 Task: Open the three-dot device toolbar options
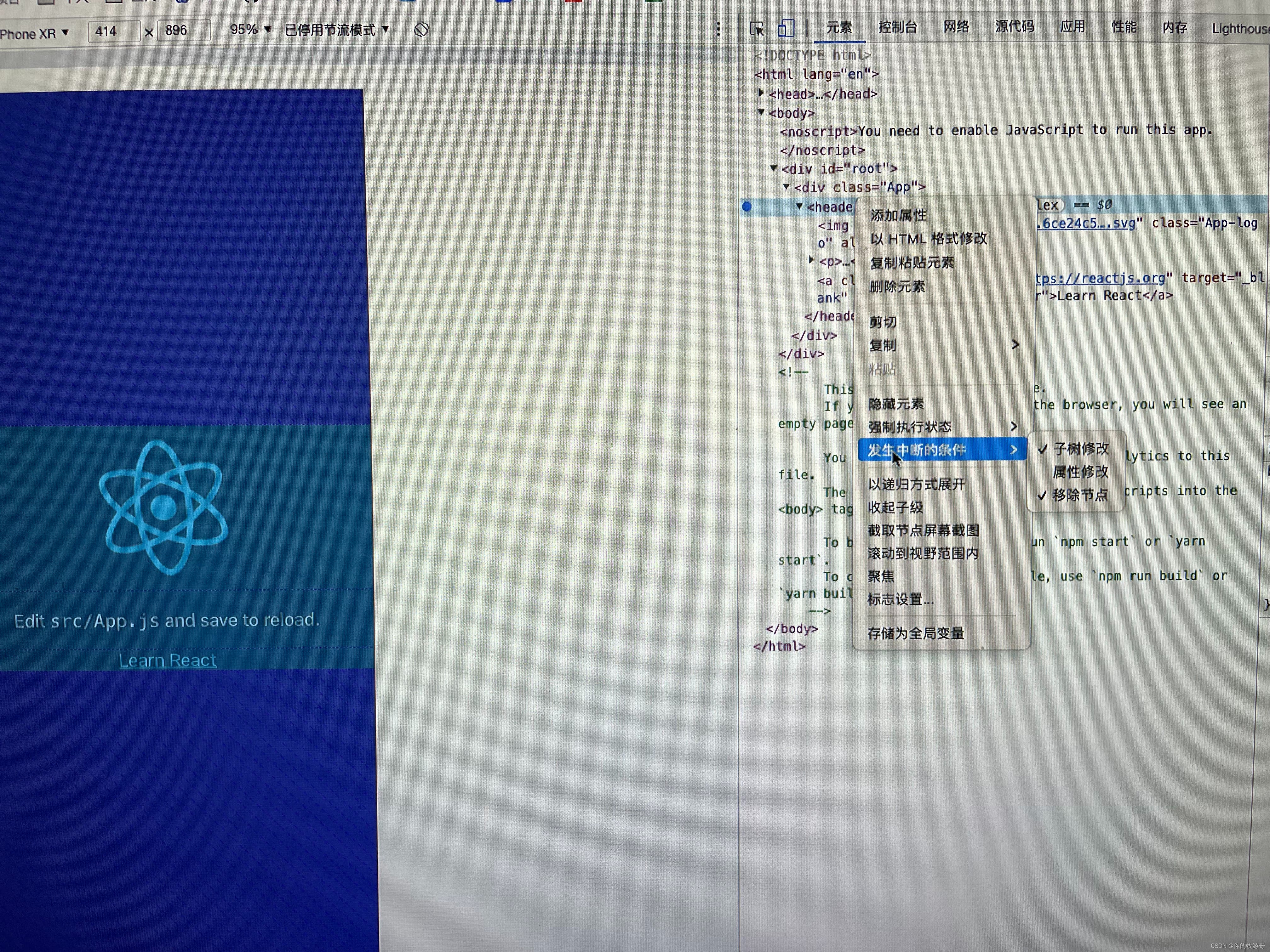[x=718, y=29]
